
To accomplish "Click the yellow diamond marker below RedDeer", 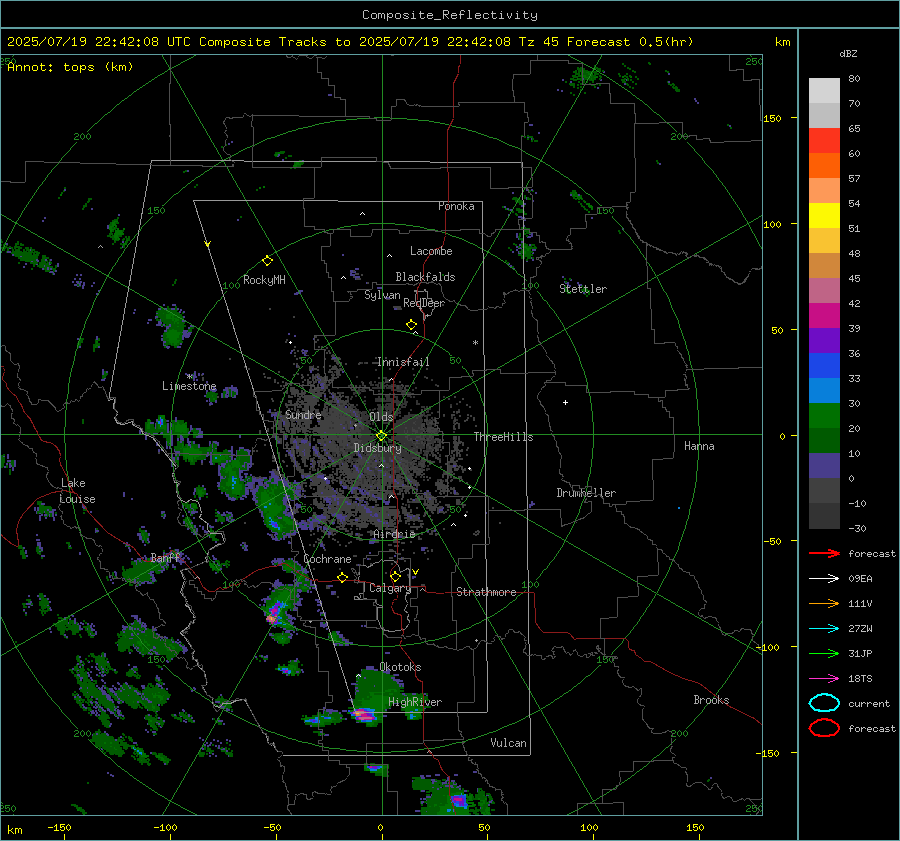I will point(412,325).
